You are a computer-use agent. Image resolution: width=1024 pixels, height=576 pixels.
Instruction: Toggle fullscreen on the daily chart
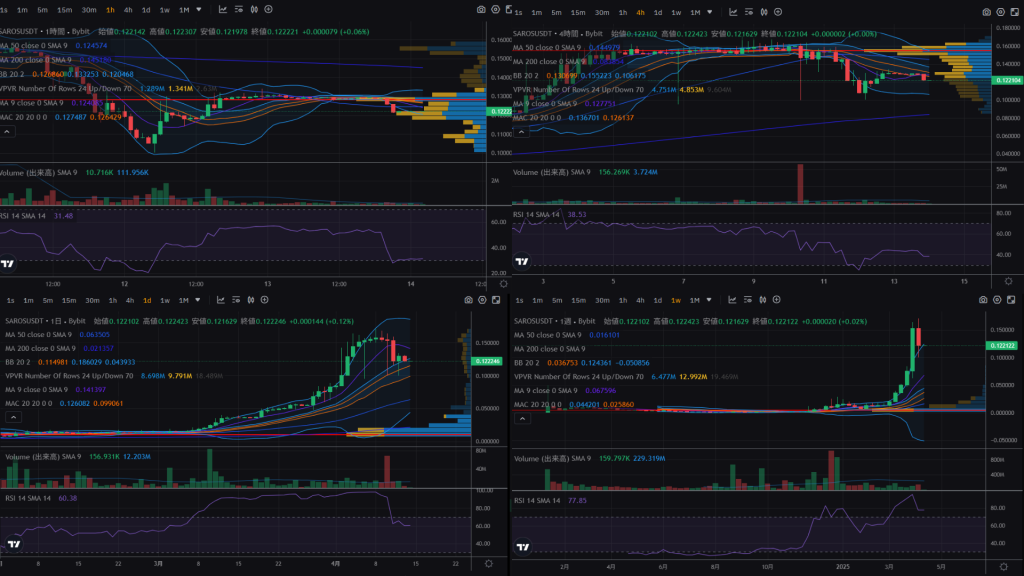[x=496, y=300]
